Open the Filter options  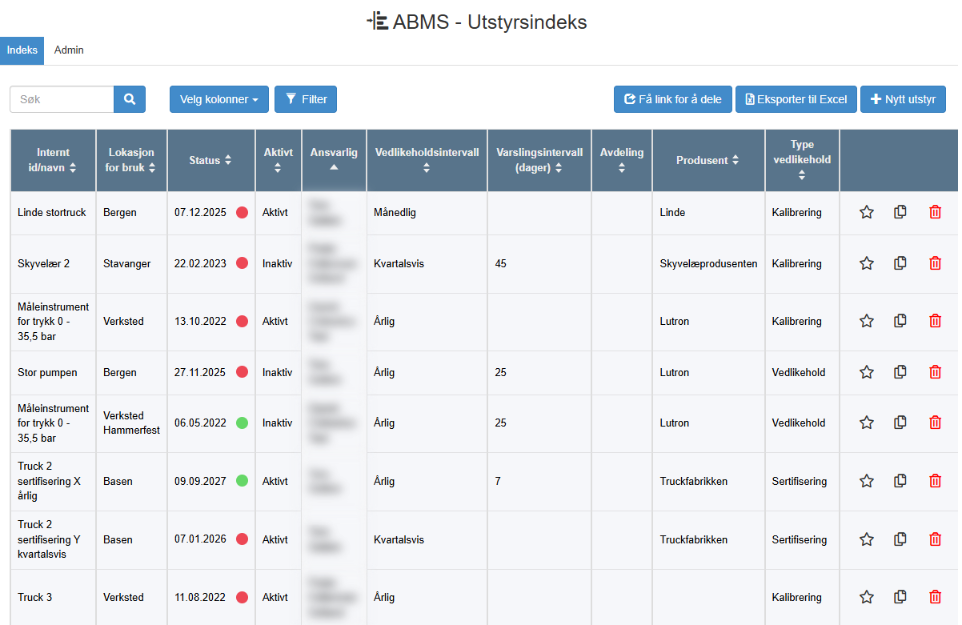(x=306, y=99)
